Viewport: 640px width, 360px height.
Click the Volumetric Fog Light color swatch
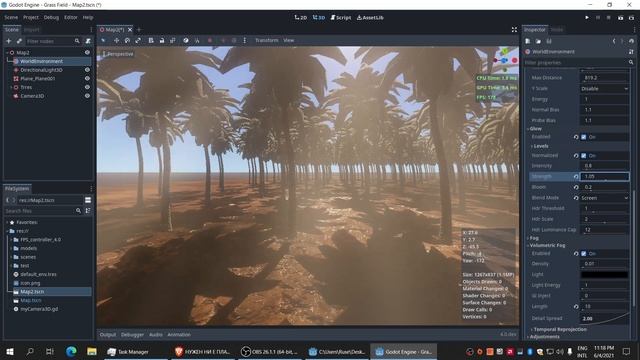coord(604,275)
